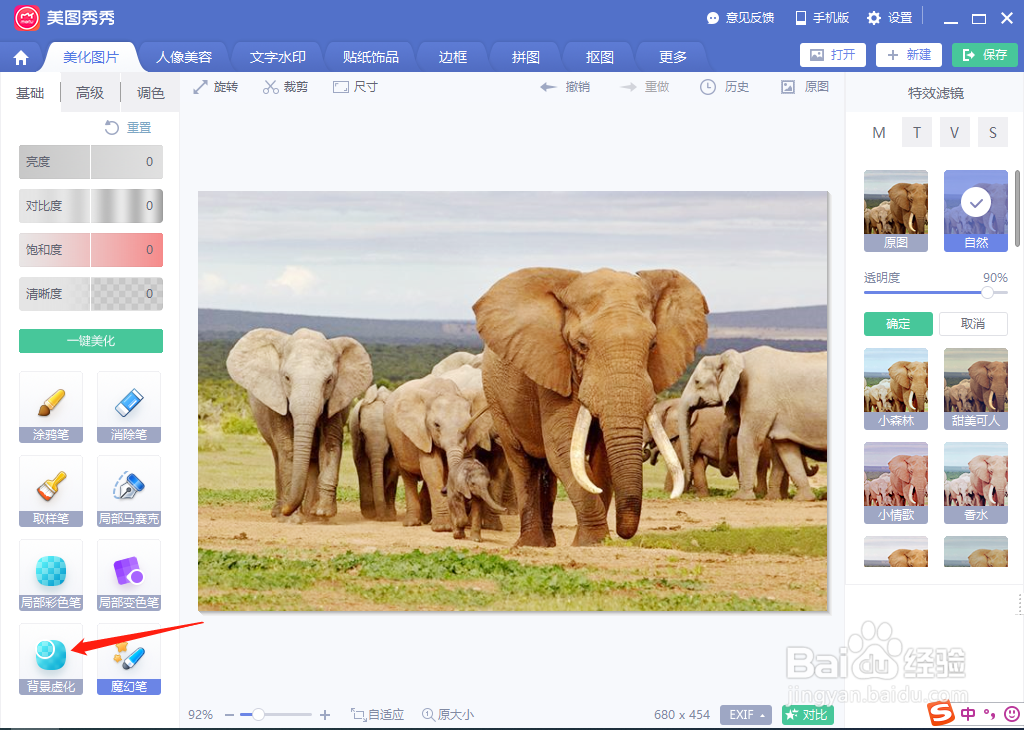Switch to the 美化图片 tab
Image resolution: width=1024 pixels, height=730 pixels.
click(x=91, y=57)
